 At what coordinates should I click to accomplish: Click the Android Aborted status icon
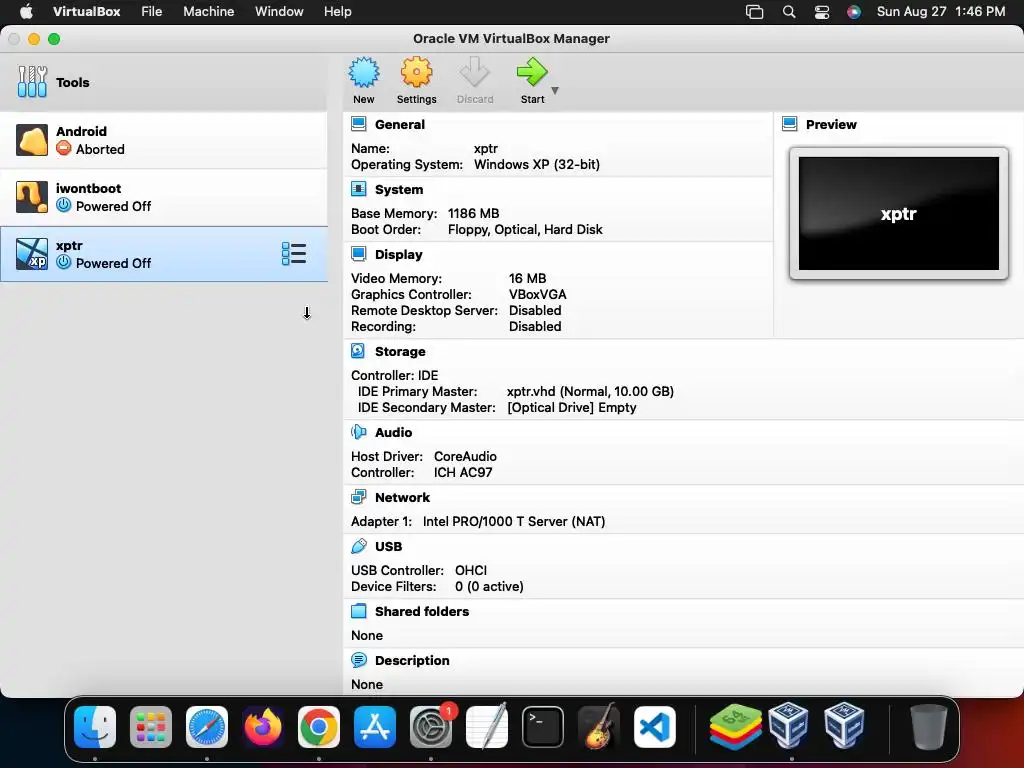pos(63,149)
